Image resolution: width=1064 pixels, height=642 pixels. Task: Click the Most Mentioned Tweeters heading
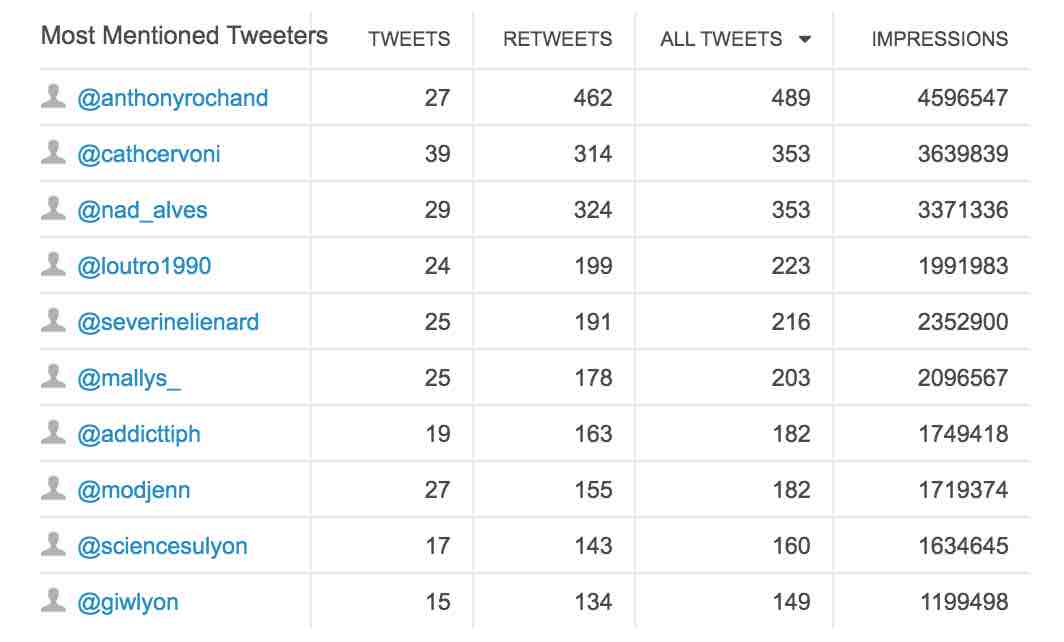(x=184, y=37)
